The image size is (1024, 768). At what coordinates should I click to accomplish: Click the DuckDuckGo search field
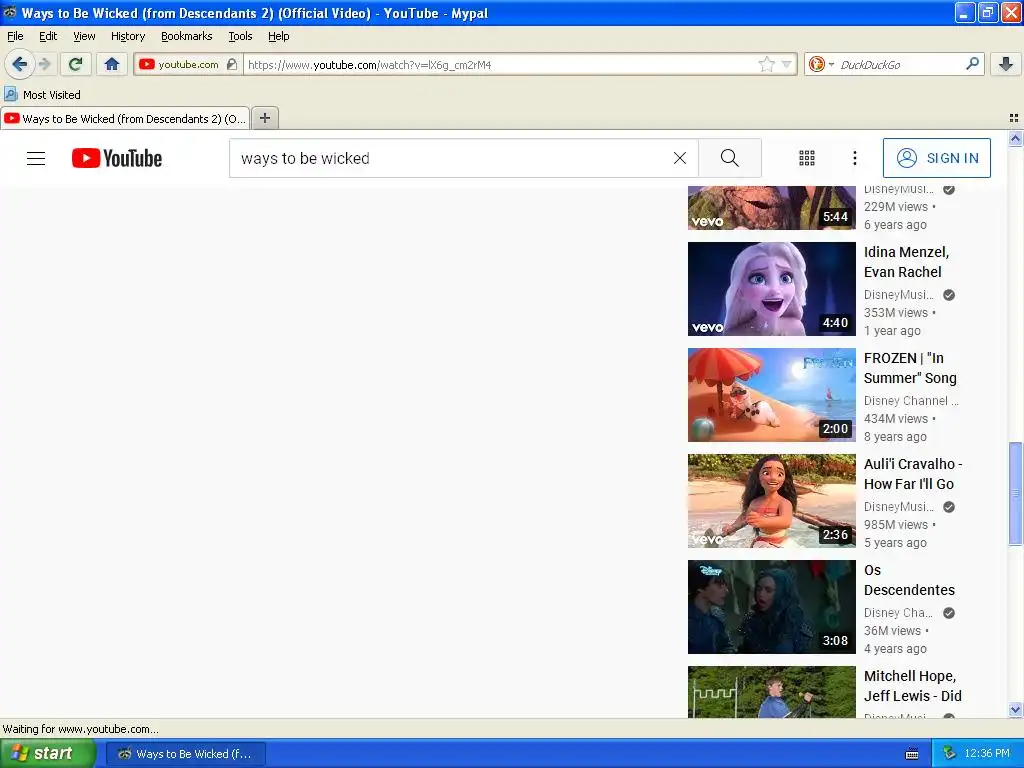tap(900, 65)
